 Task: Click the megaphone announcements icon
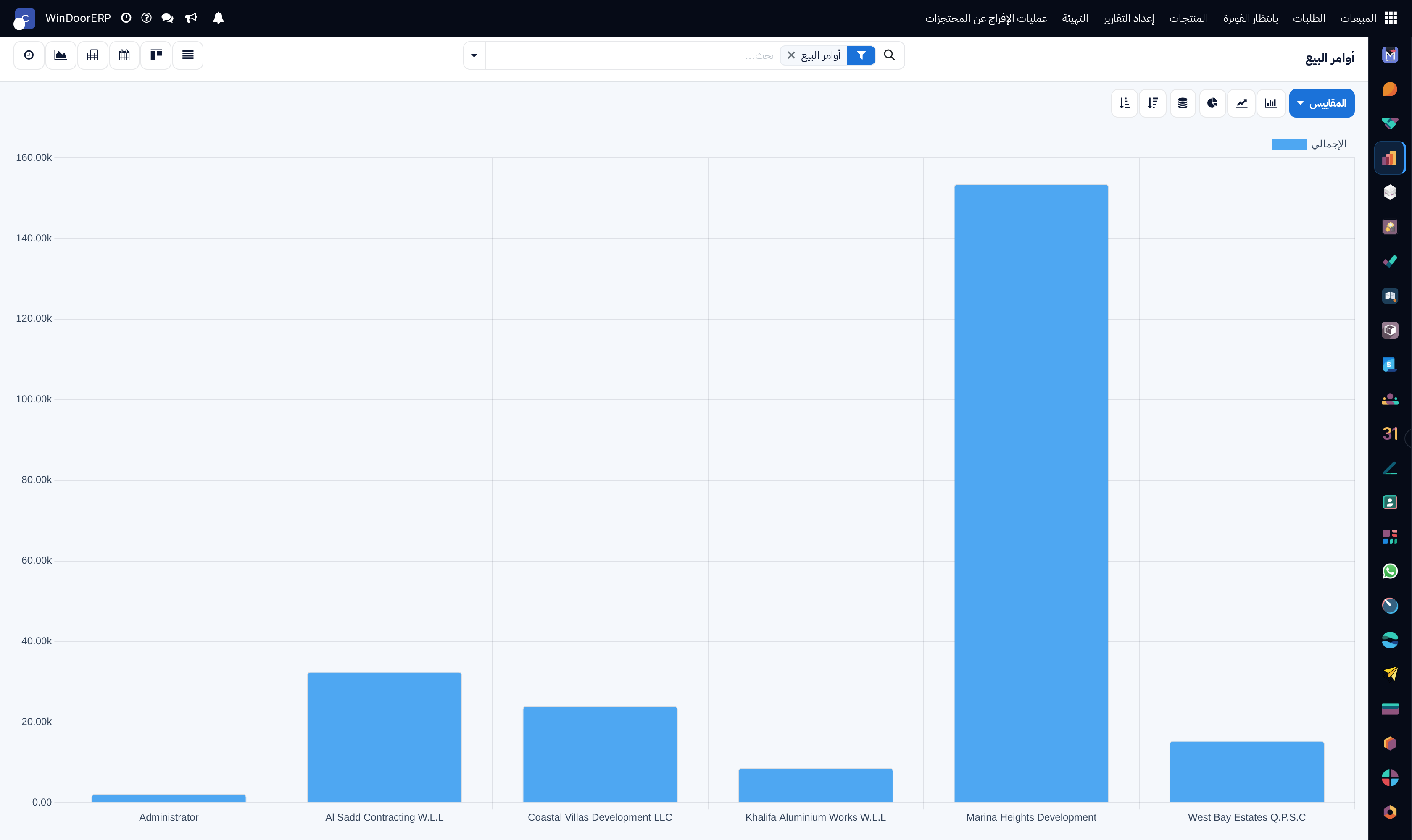(191, 18)
